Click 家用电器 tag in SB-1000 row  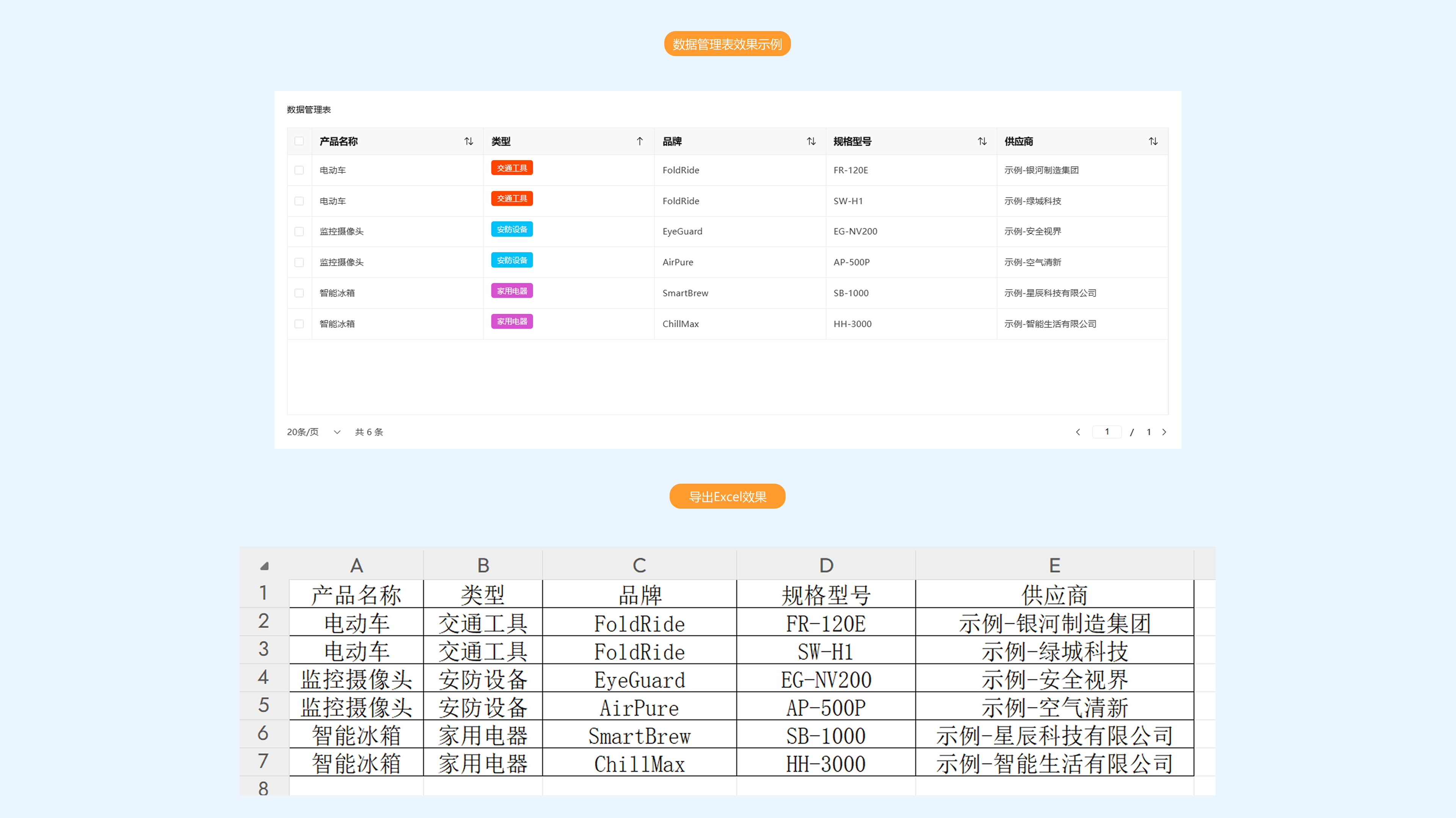coord(511,291)
